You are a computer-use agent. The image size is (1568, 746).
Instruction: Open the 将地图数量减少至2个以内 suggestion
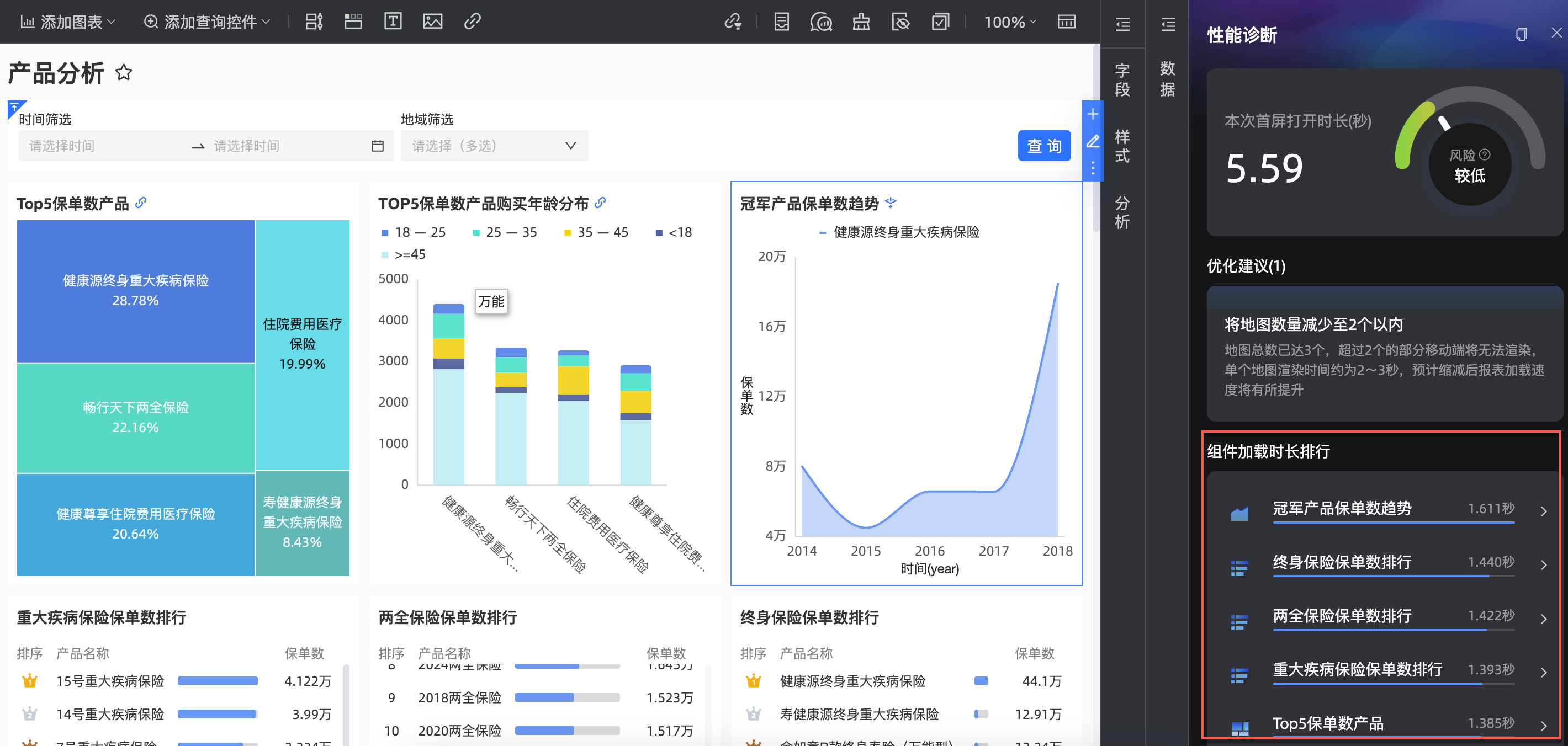pyautogui.click(x=1385, y=354)
